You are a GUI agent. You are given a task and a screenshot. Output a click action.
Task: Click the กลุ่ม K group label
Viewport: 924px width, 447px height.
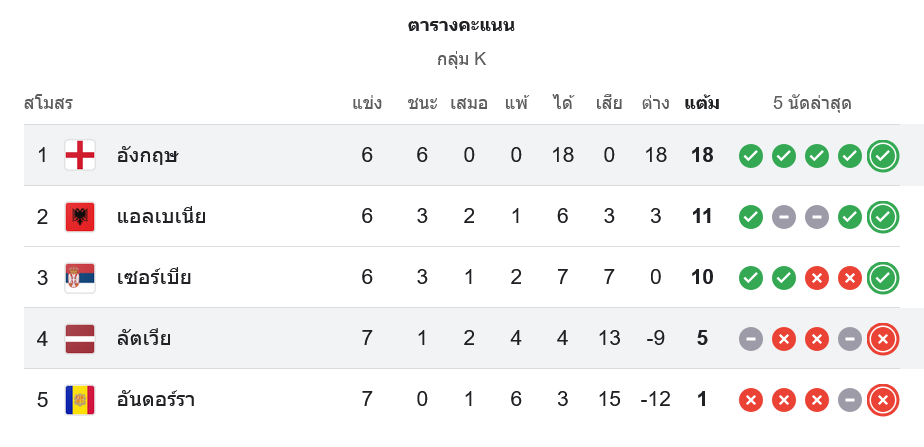pyautogui.click(x=461, y=59)
